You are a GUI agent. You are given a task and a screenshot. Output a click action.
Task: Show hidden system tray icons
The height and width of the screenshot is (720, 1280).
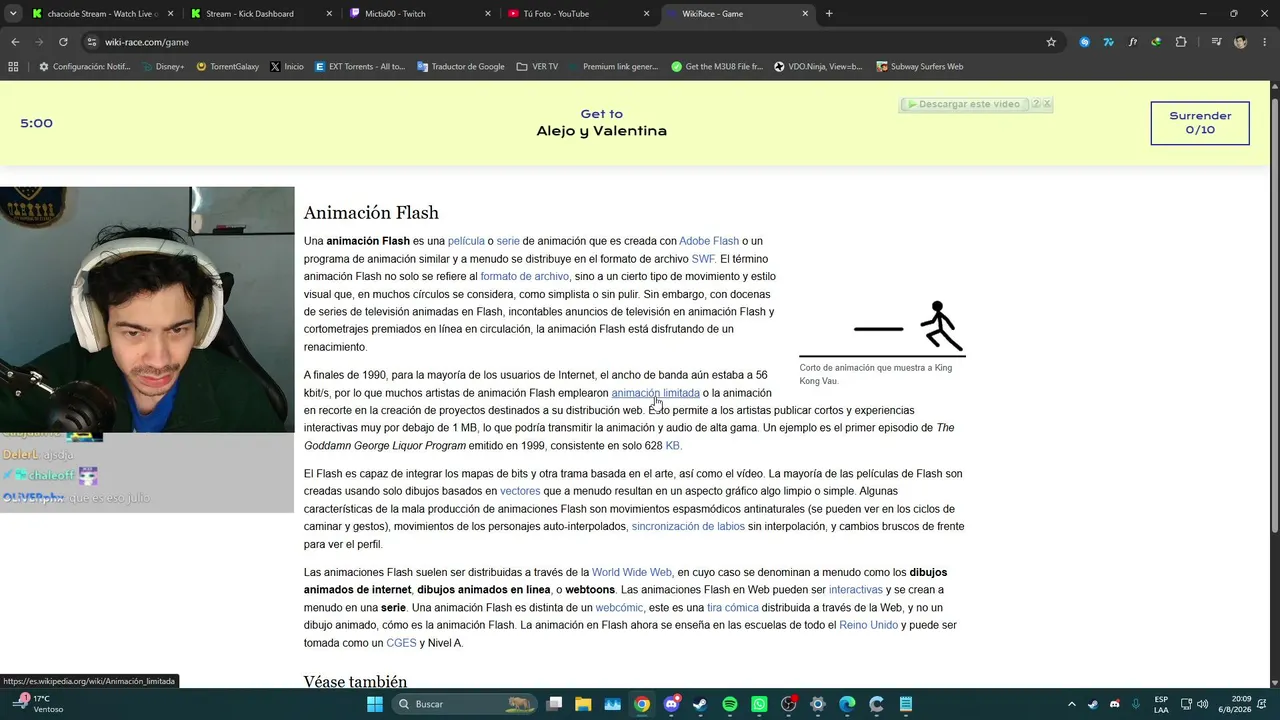(x=1071, y=704)
